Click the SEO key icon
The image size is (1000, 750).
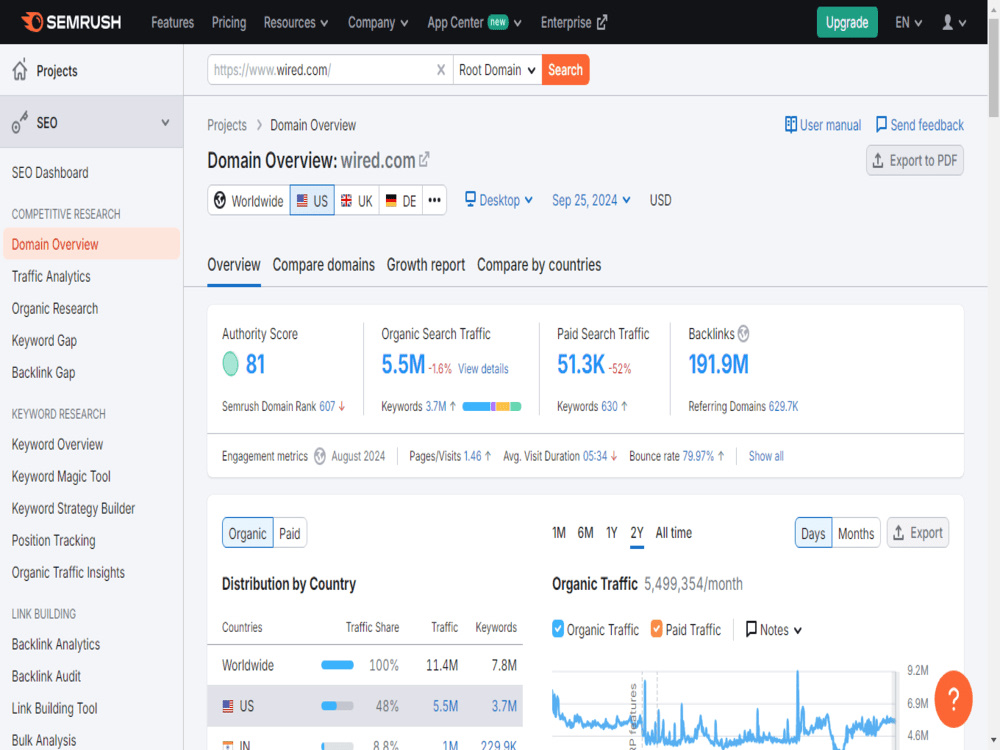(20, 122)
